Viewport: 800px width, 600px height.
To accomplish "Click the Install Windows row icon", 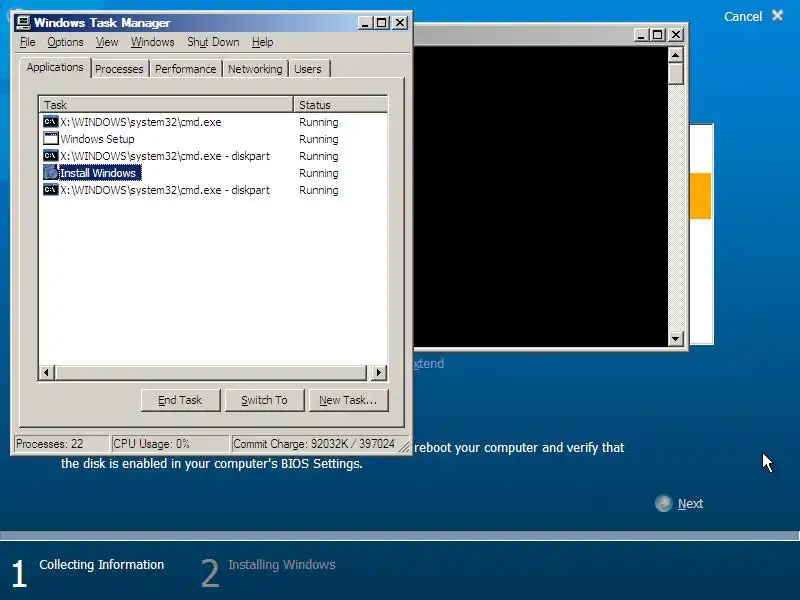I will [51, 172].
